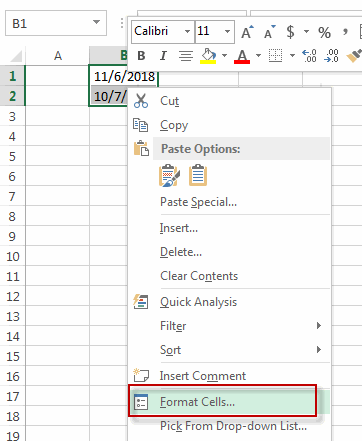Image resolution: width=362 pixels, height=441 pixels.
Task: Apply percent style format
Action: (x=324, y=32)
